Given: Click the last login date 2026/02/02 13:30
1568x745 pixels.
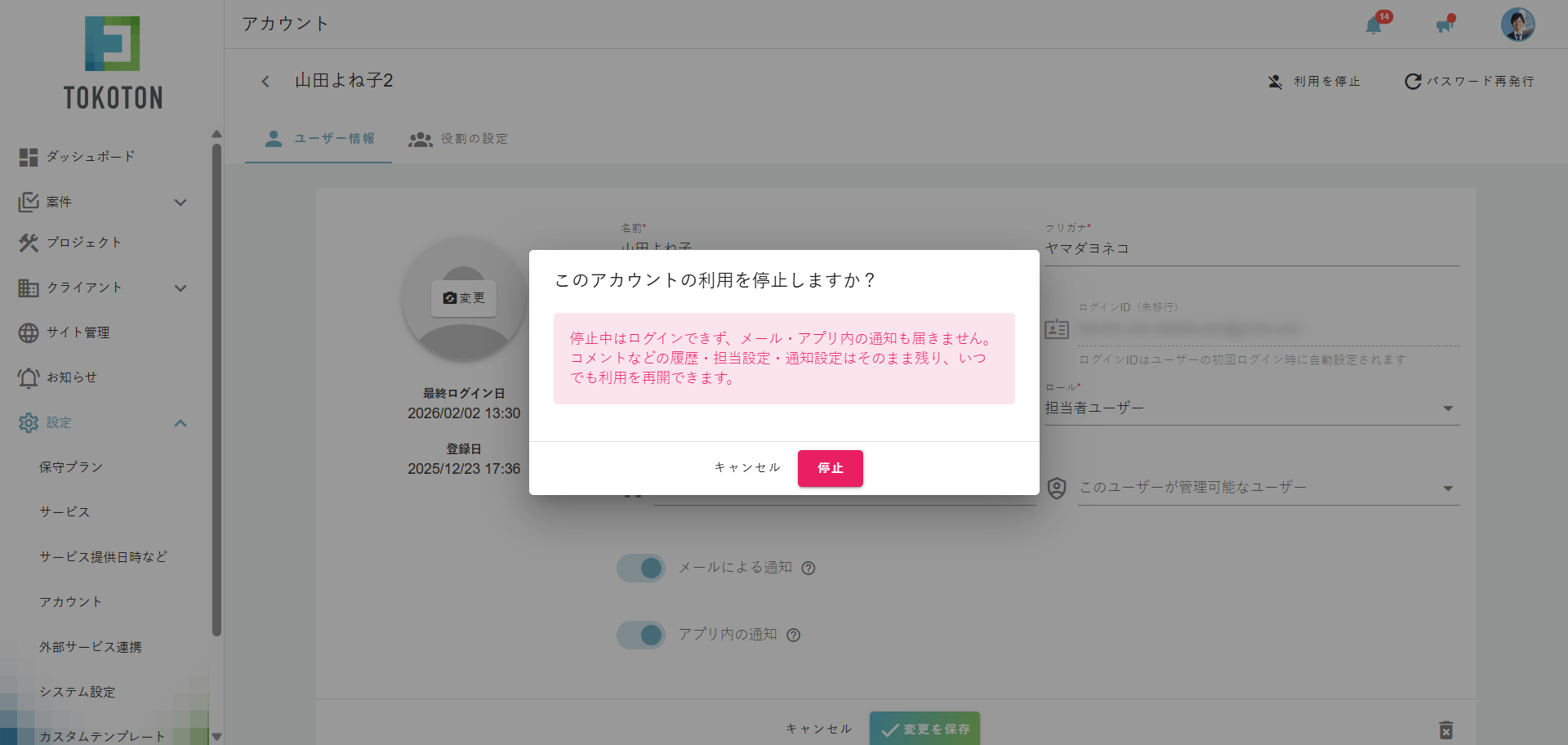Looking at the screenshot, I should pos(464,413).
